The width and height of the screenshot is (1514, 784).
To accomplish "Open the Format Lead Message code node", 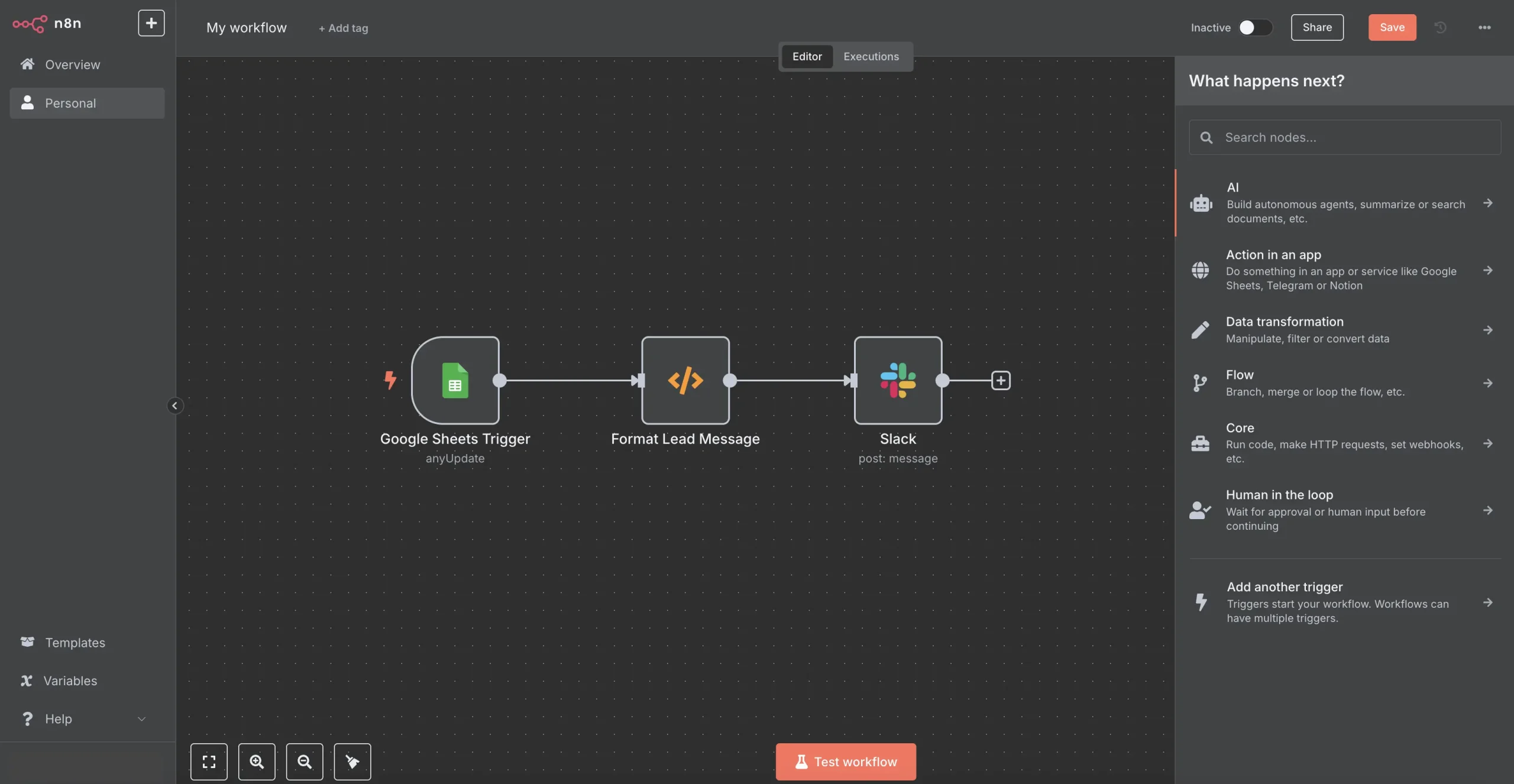I will [685, 380].
